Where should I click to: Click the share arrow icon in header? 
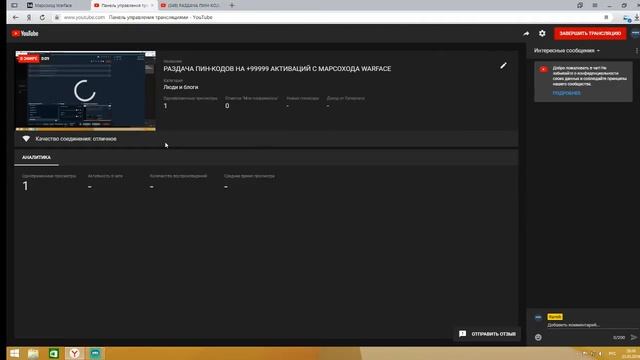[x=526, y=33]
